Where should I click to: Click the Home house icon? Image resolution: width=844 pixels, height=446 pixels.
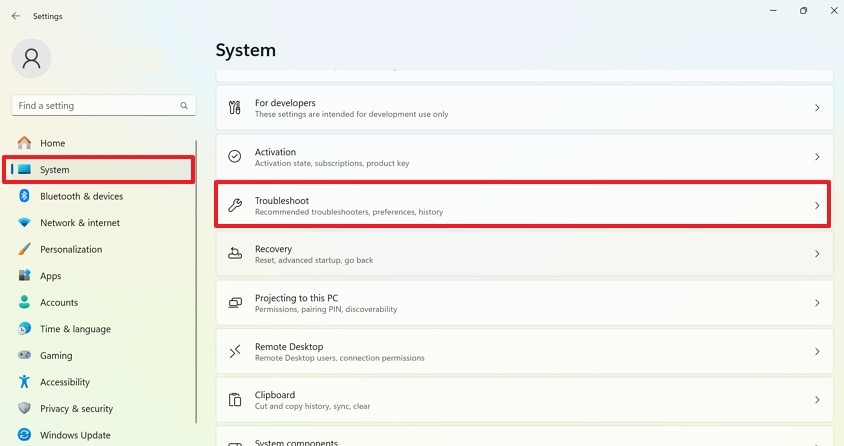(24, 143)
